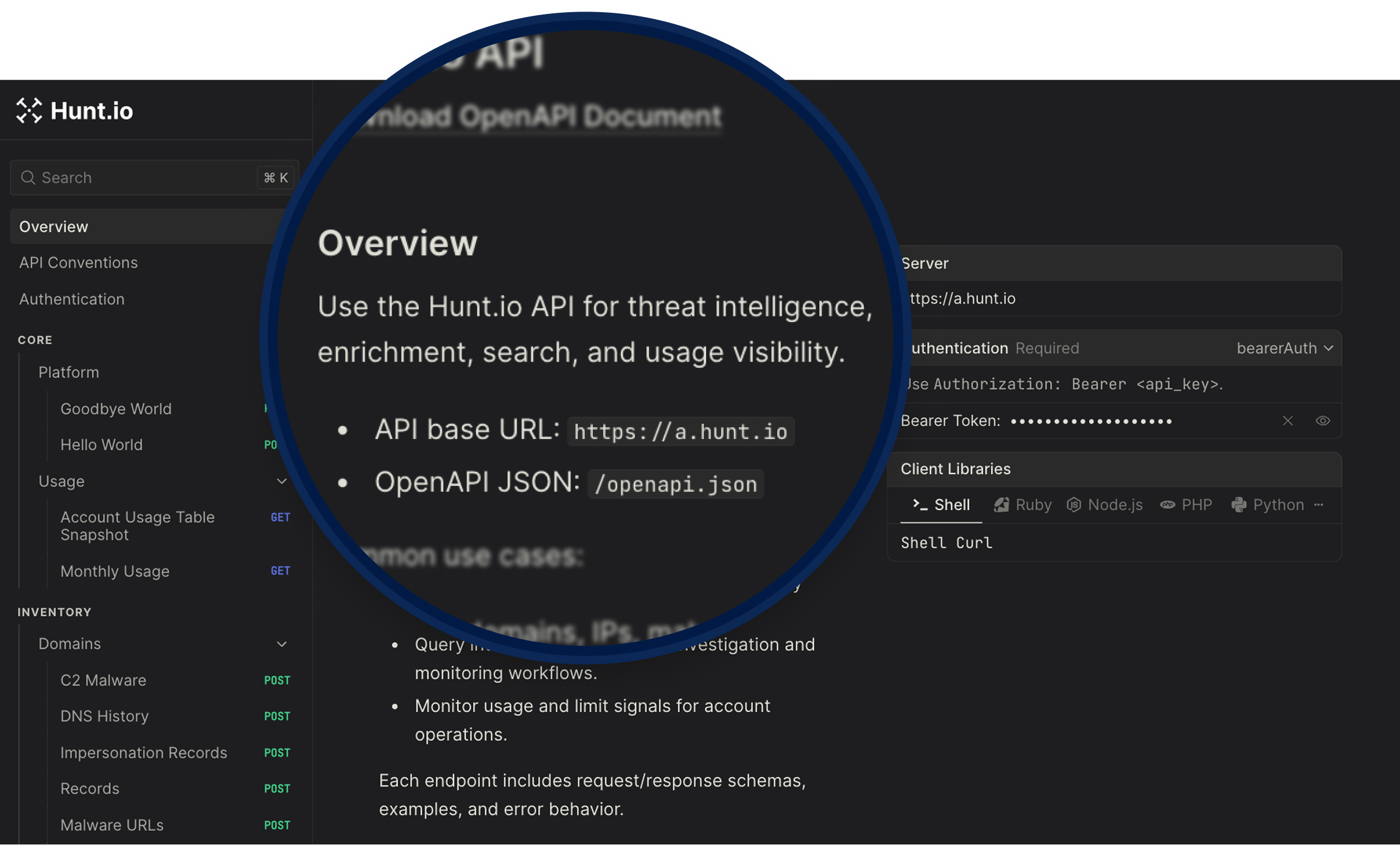Open the Records endpoint

click(90, 788)
